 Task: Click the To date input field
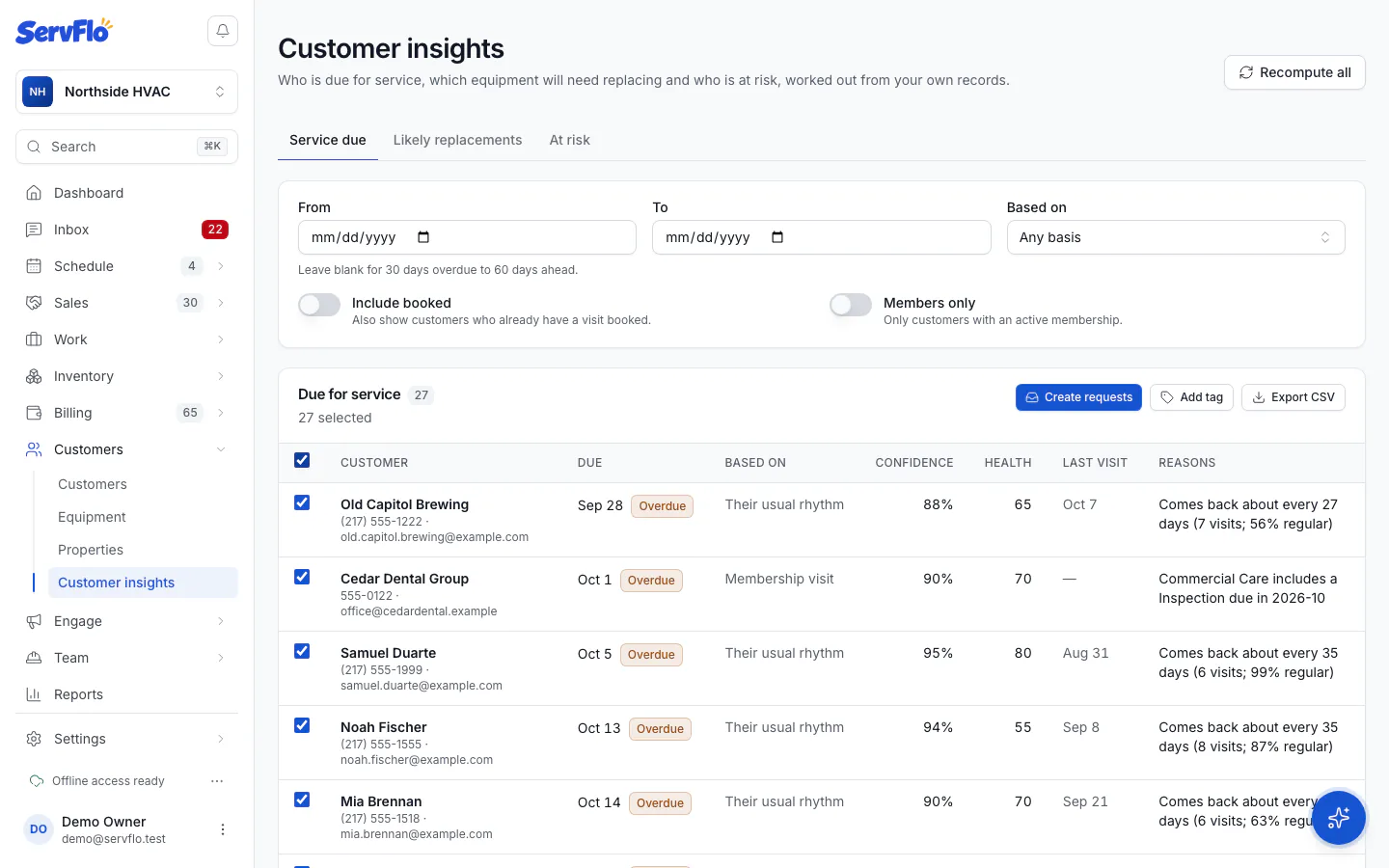tap(822, 237)
